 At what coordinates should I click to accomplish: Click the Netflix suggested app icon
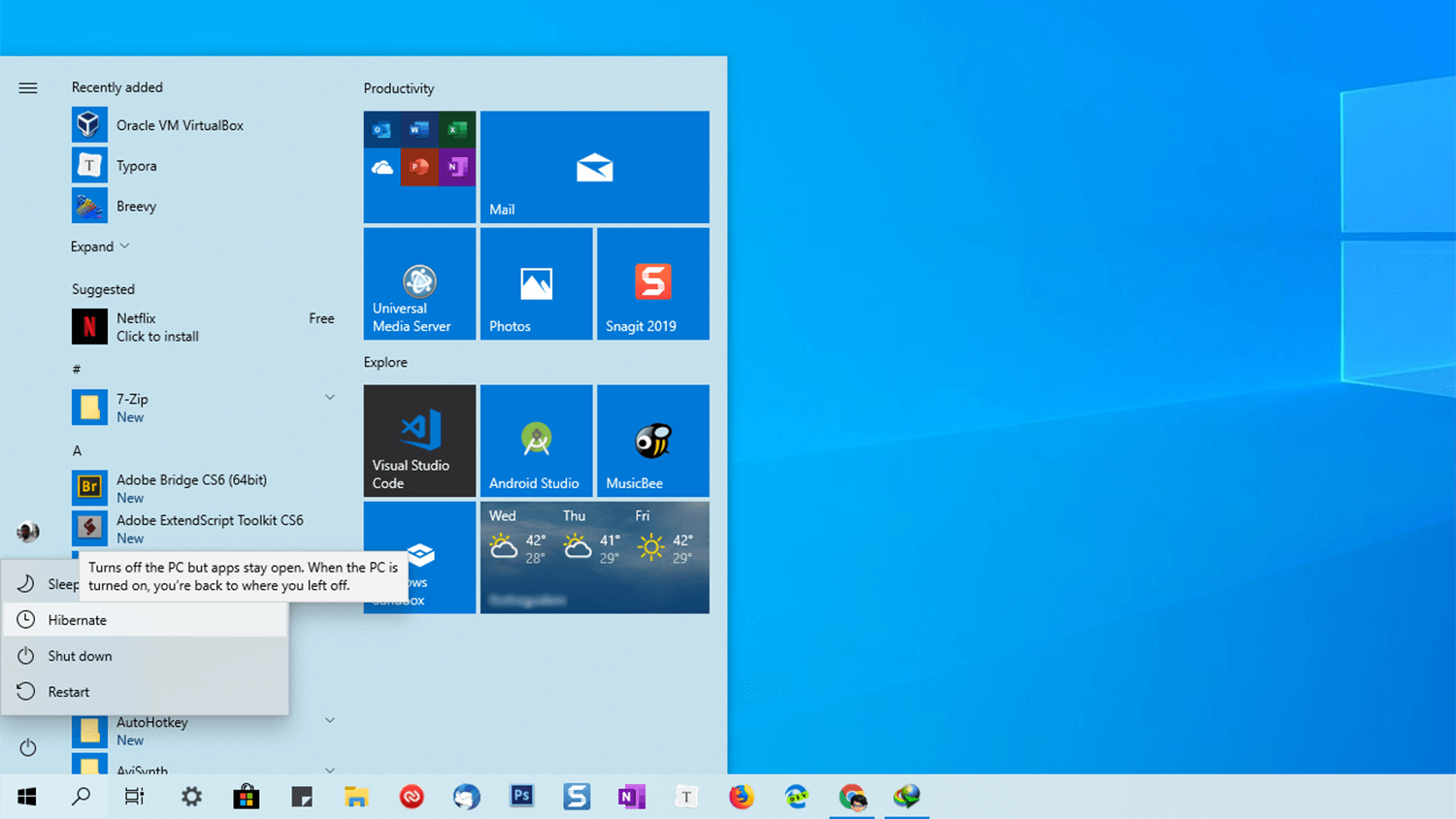click(89, 327)
